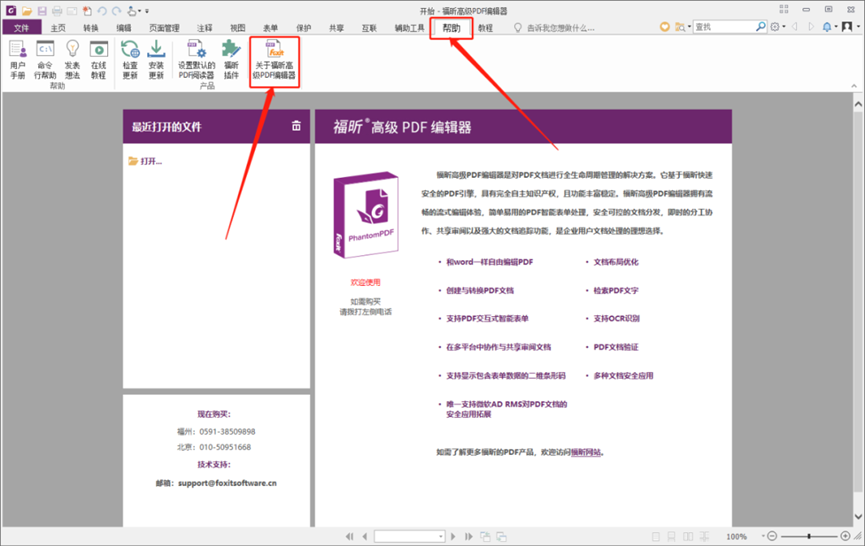Expand the quick access toolbar customize arrow
The image size is (865, 546).
[x=147, y=11]
